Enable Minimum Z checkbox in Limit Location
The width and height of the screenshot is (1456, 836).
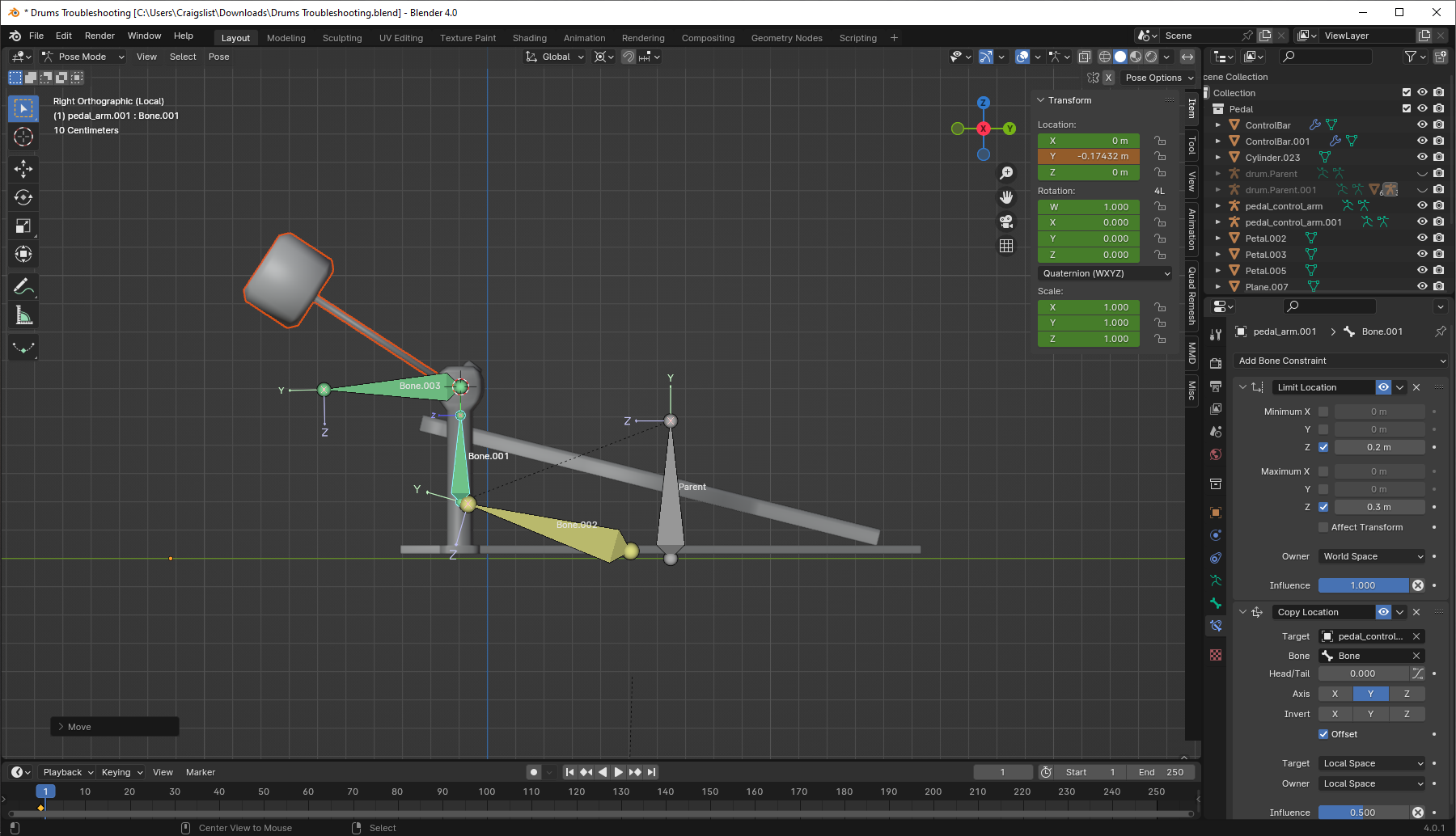coord(1323,447)
